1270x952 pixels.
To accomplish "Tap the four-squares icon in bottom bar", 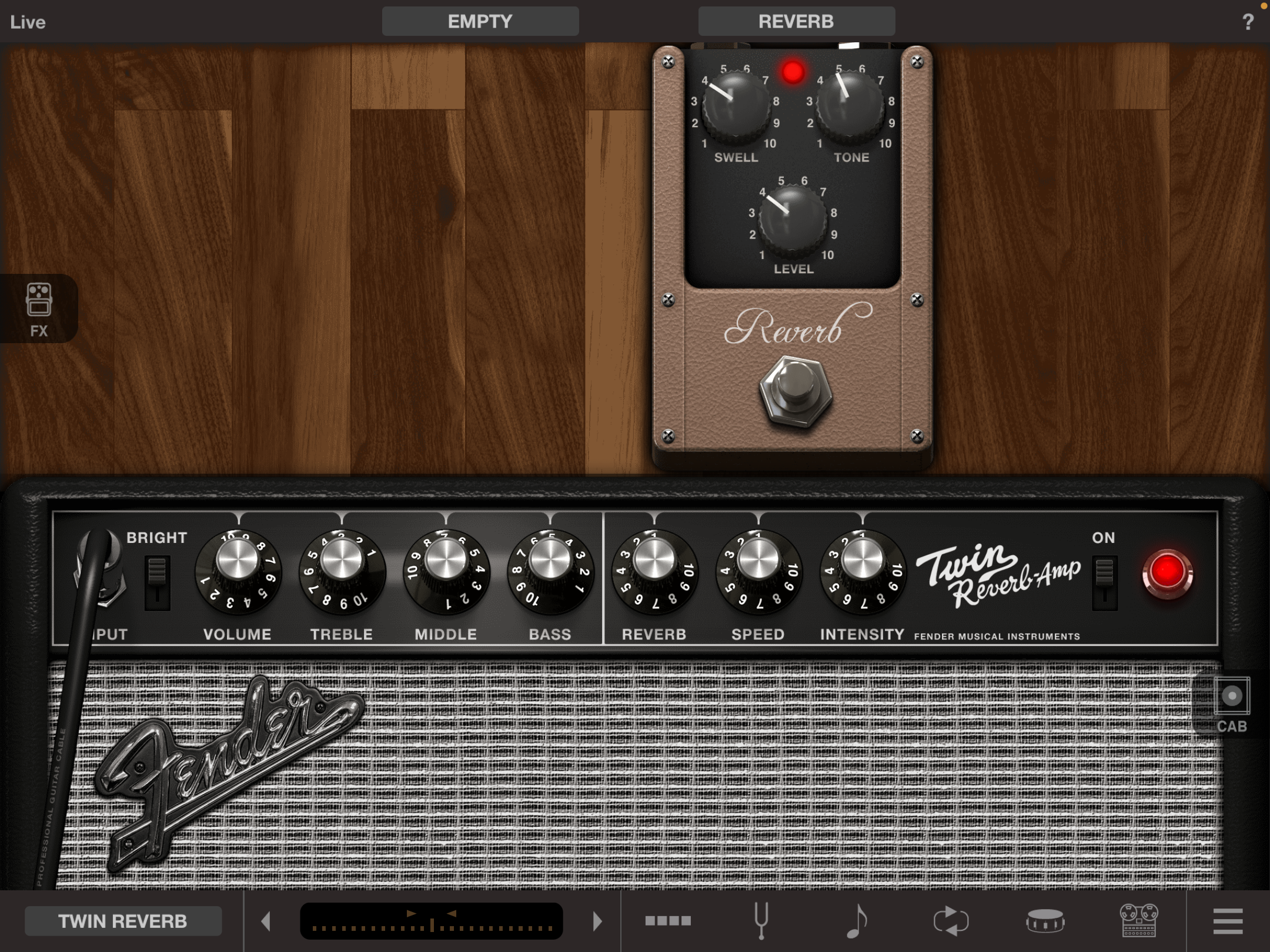I will [x=667, y=921].
